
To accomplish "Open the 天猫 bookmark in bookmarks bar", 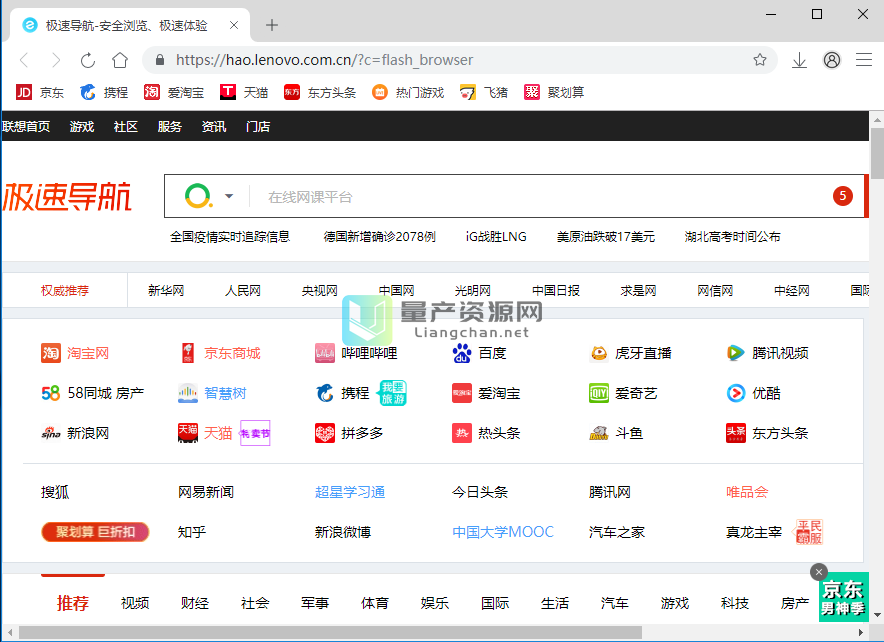I will point(244,92).
